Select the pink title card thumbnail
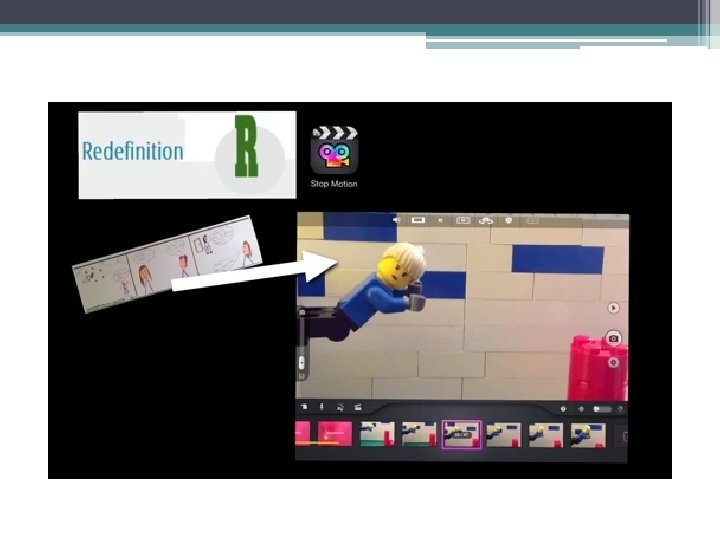Screen dimensions: 720x540 point(335,434)
